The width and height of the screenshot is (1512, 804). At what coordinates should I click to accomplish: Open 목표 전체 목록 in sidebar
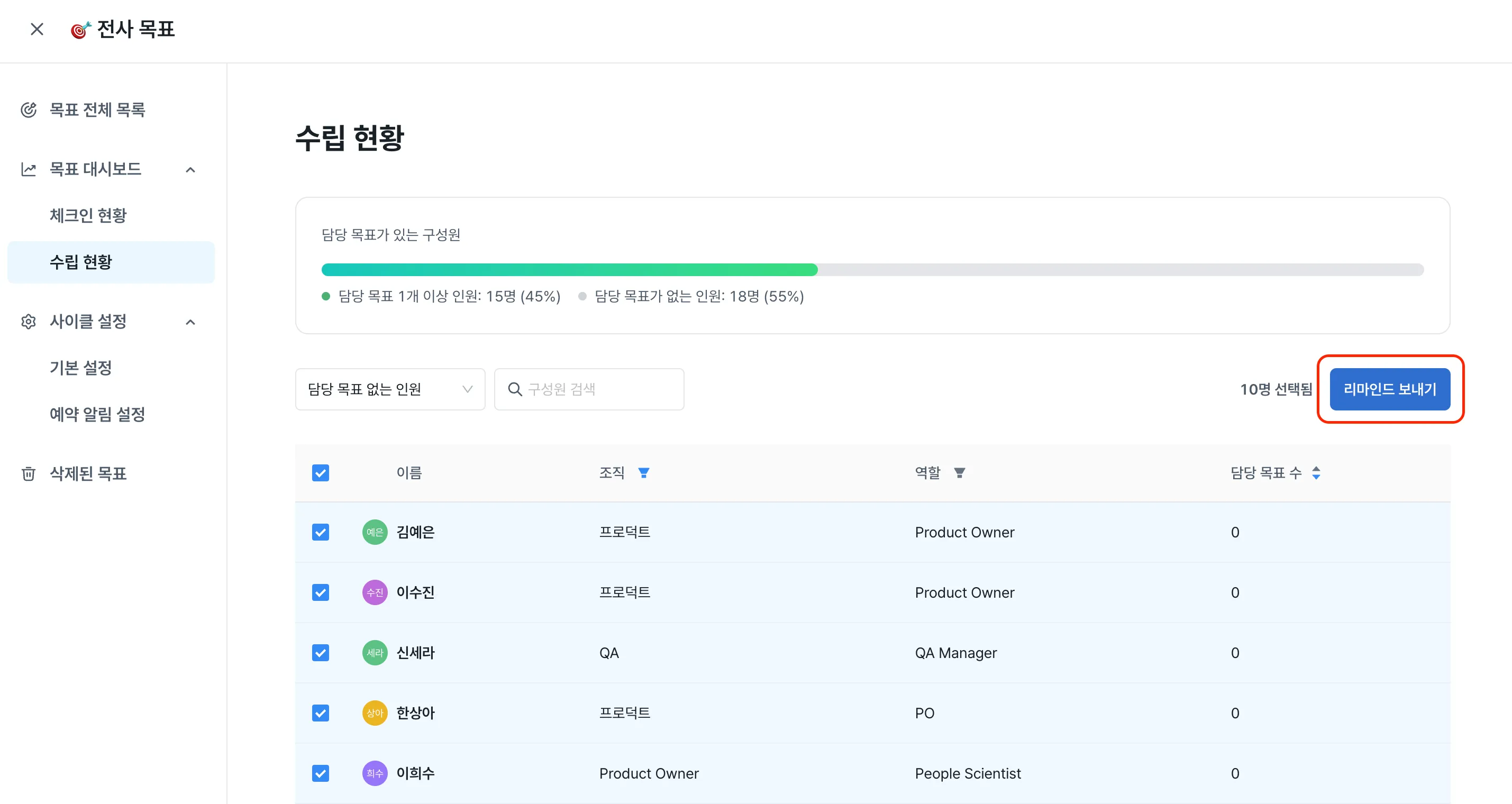tap(97, 109)
